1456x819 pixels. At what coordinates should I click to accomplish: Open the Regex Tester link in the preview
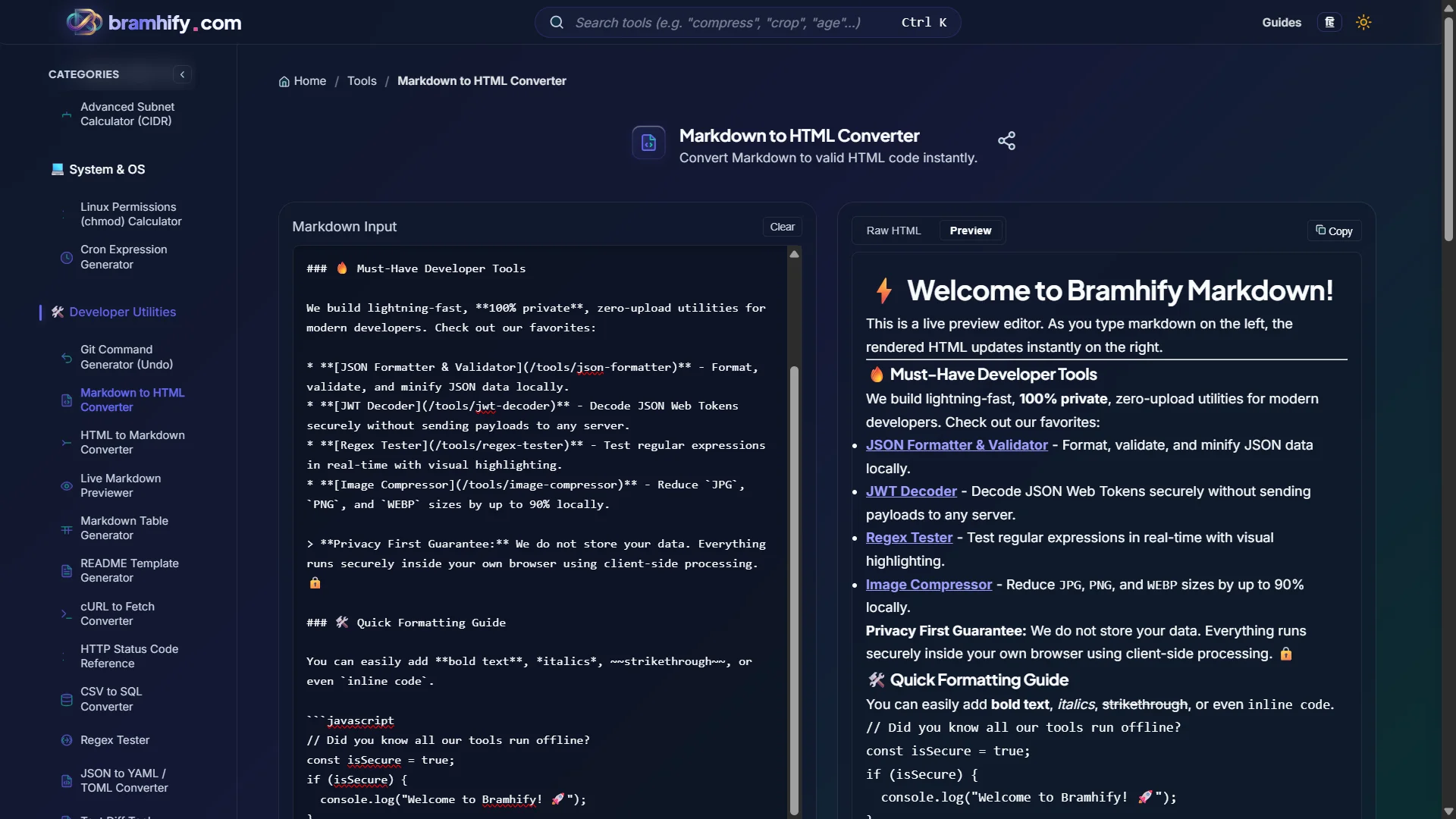click(x=908, y=538)
